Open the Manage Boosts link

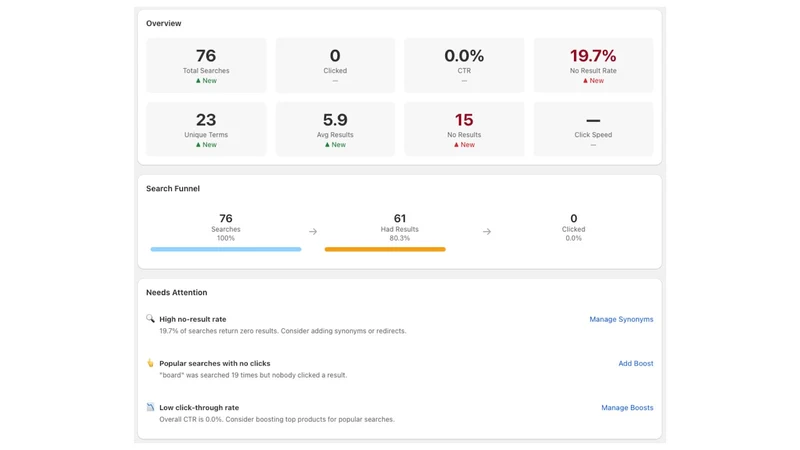click(627, 408)
